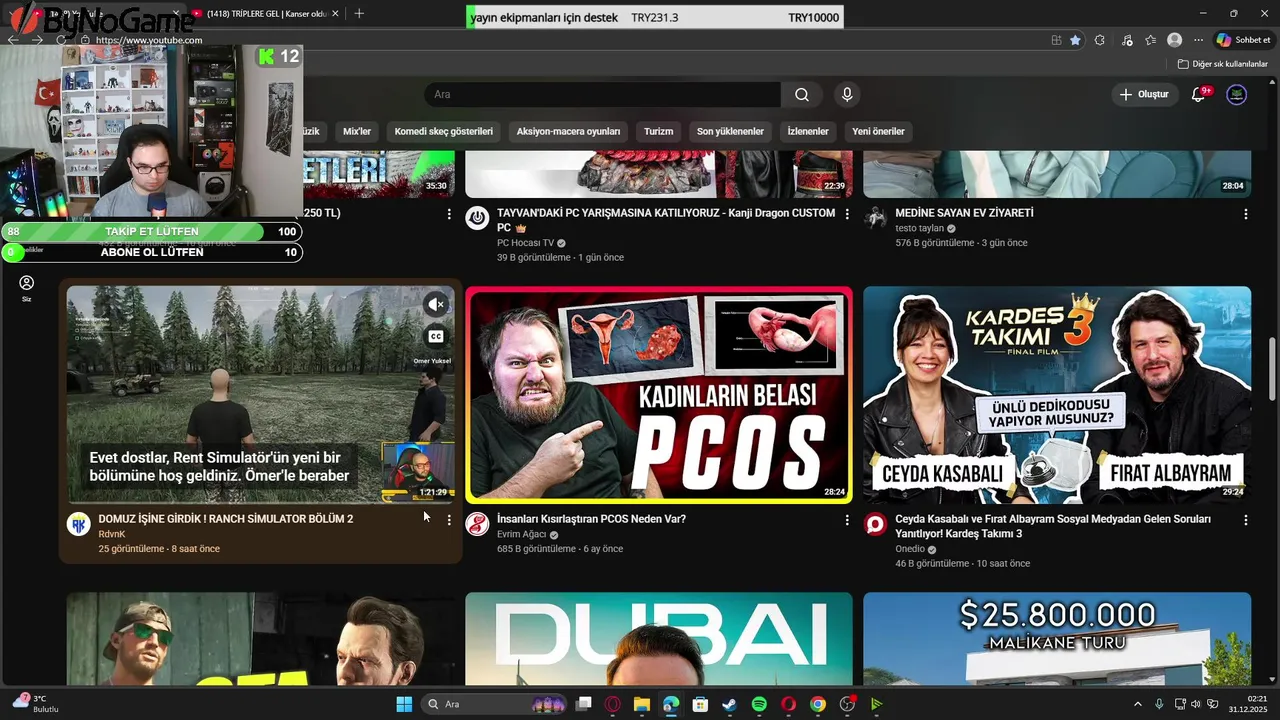Viewport: 1280px width, 720px height.
Task: Open Steam from the taskbar
Action: coord(730,704)
